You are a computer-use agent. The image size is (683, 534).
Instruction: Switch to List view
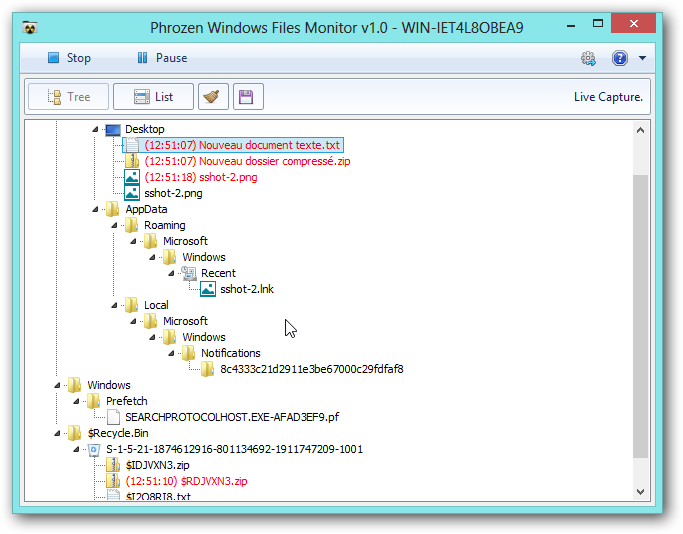pyautogui.click(x=153, y=97)
